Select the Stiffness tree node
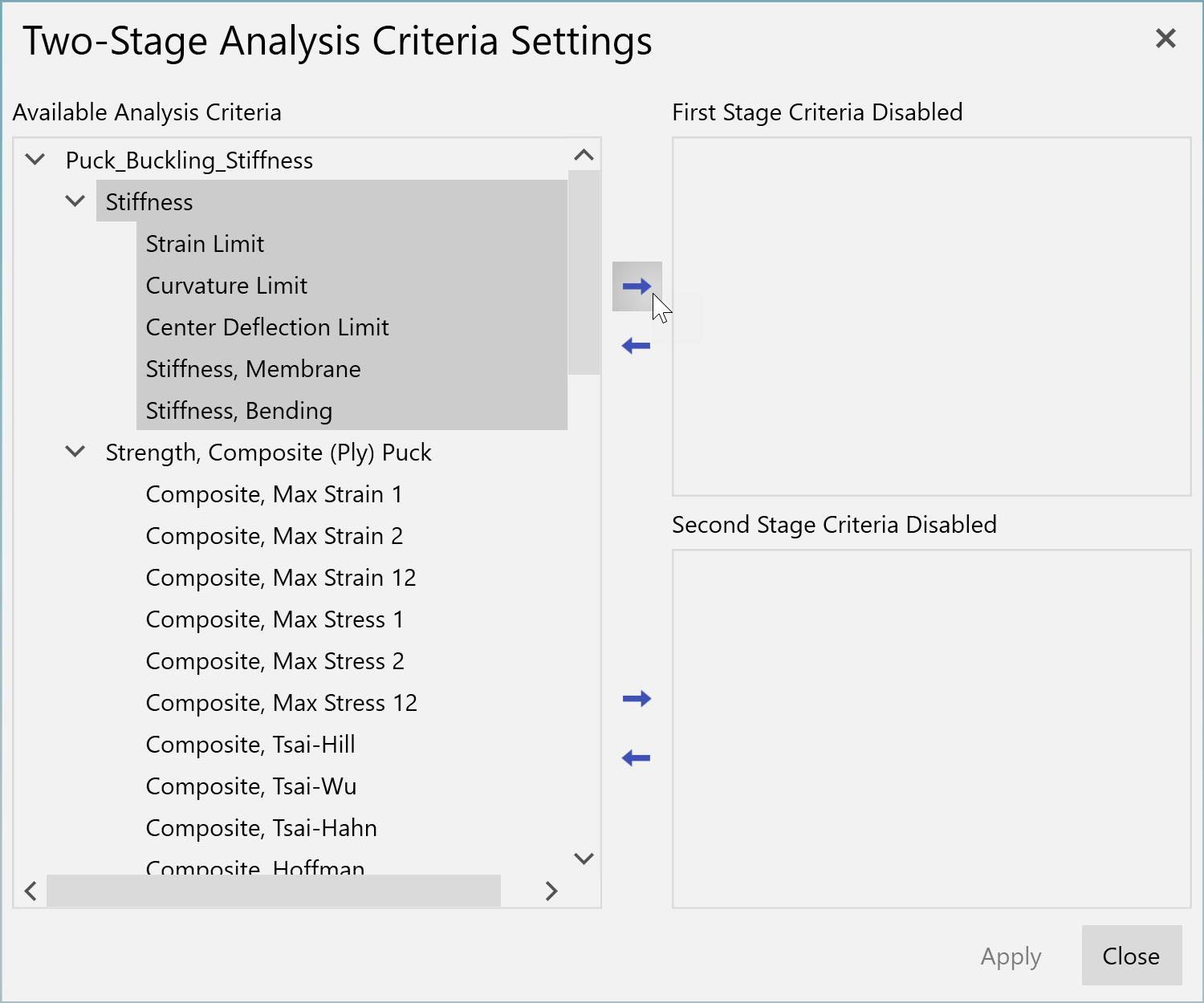The image size is (1204, 1003). pos(332,202)
